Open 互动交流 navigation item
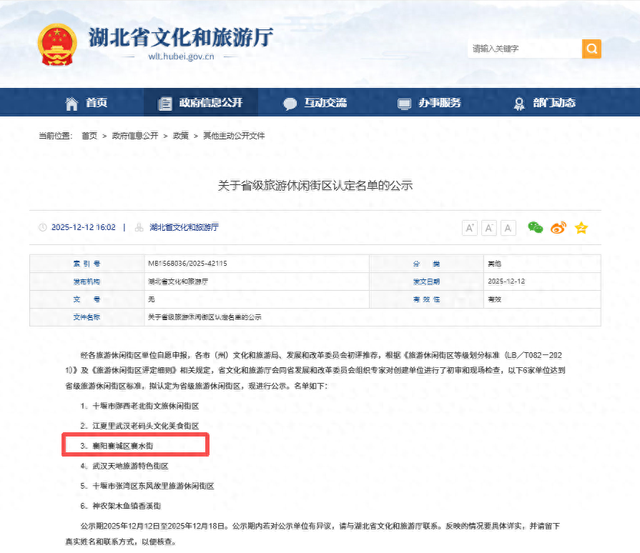Image resolution: width=640 pixels, height=553 pixels. tap(325, 103)
